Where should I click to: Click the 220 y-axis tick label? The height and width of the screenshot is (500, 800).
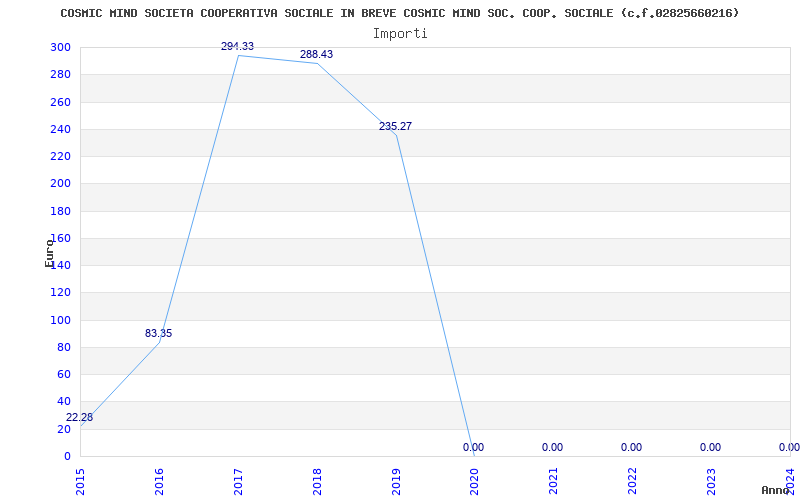point(60,157)
